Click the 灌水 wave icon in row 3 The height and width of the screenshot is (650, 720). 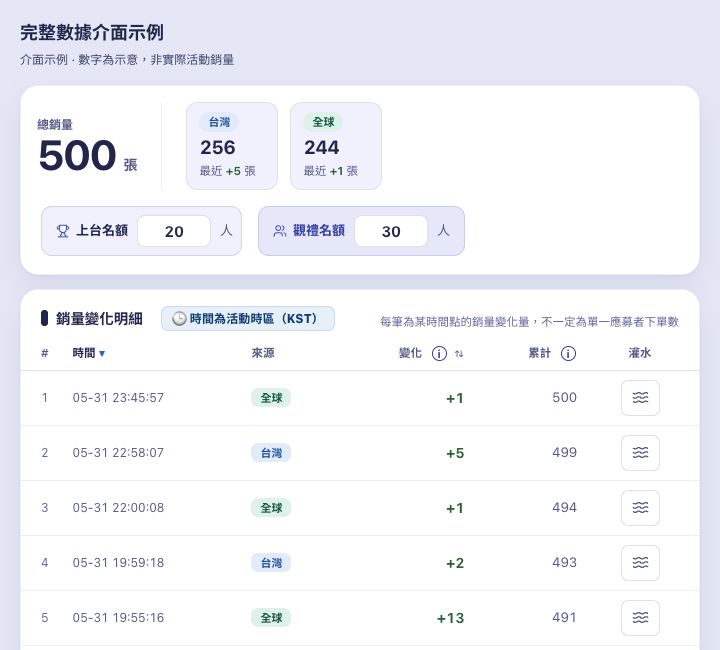click(640, 508)
